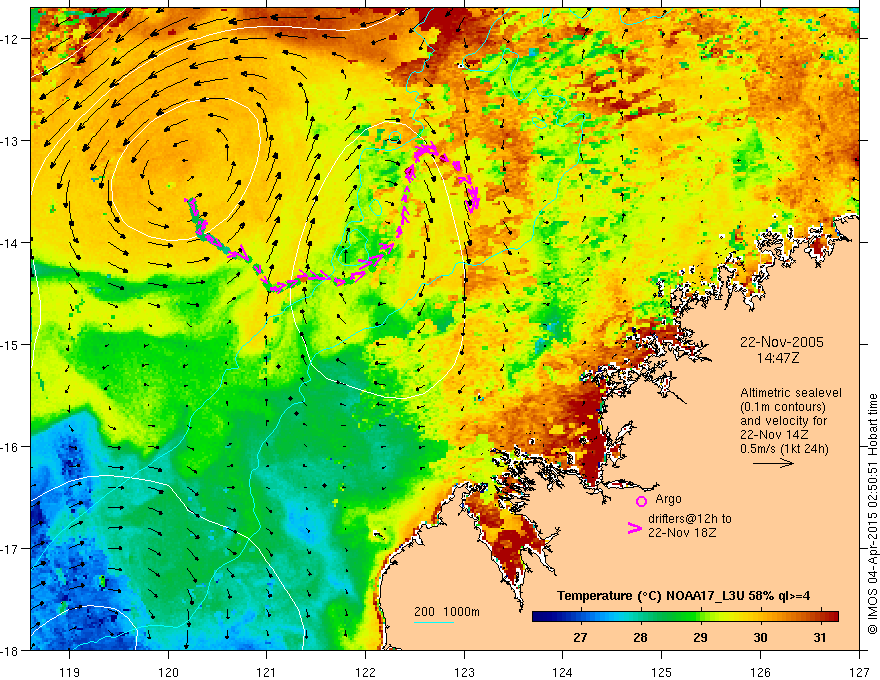Click the magenta drifter arrowhead legend symbol
Viewport: 880px width, 680px height.
(635, 528)
